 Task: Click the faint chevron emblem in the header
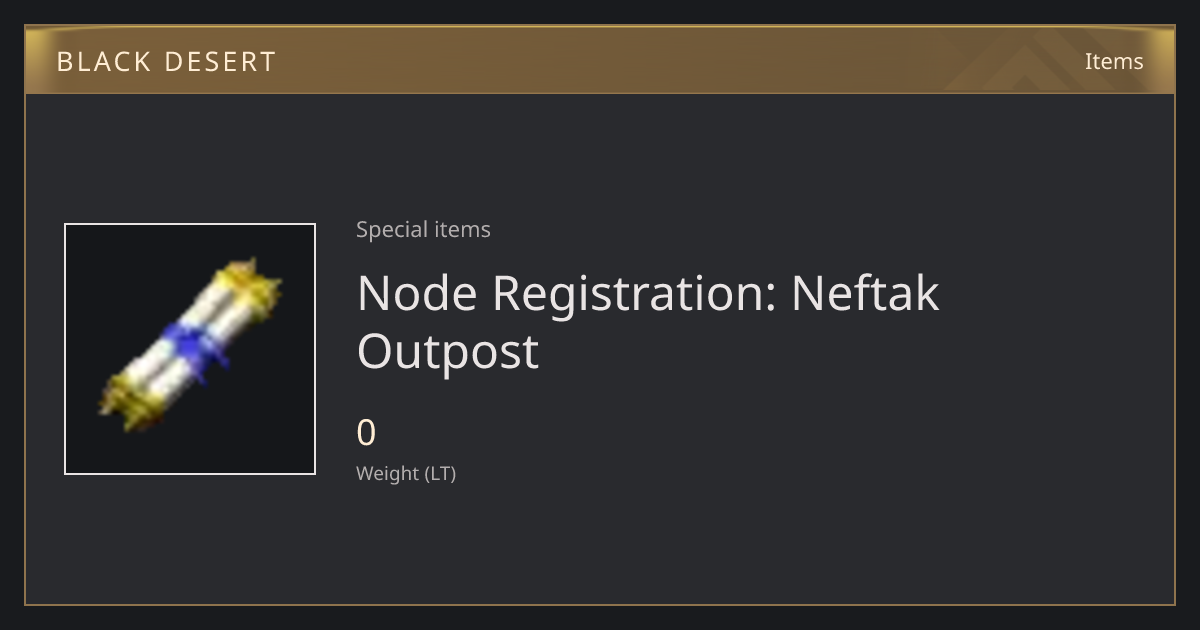point(1040,60)
